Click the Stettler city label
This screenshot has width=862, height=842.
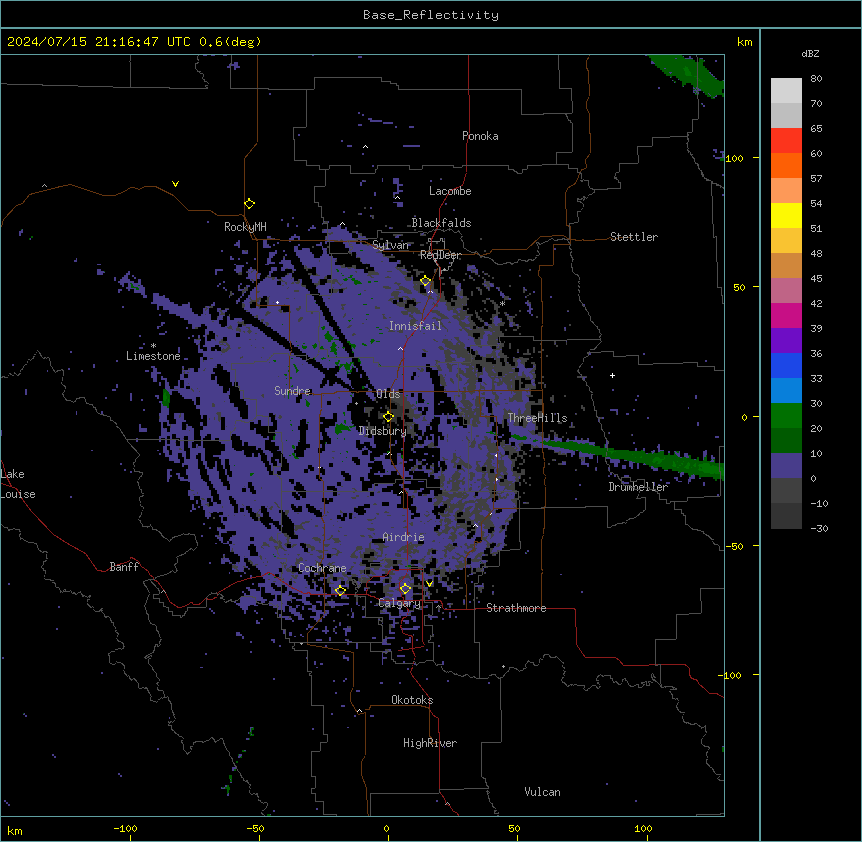(634, 237)
